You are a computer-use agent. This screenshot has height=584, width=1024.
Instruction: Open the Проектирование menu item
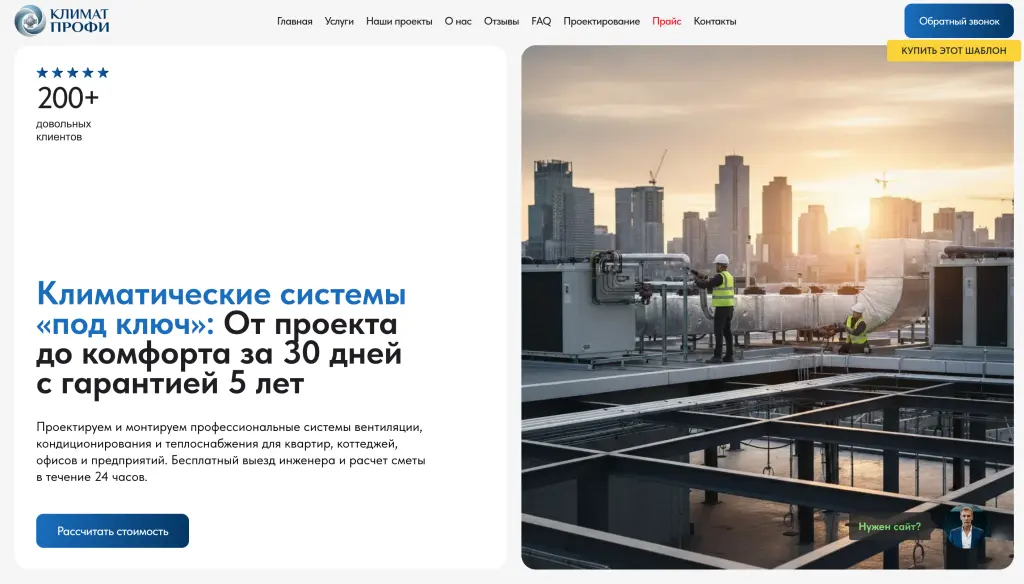point(601,21)
